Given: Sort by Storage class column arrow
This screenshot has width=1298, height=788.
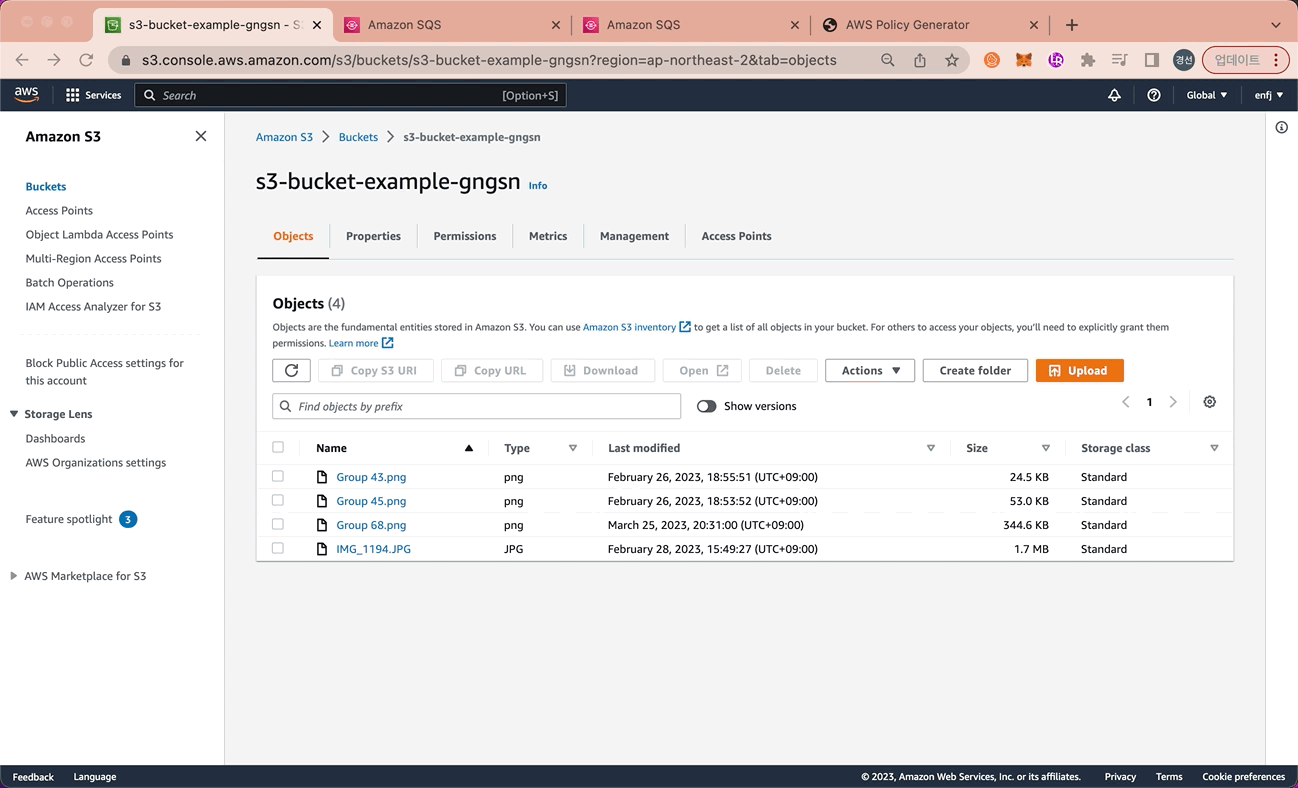Looking at the screenshot, I should pos(1214,448).
